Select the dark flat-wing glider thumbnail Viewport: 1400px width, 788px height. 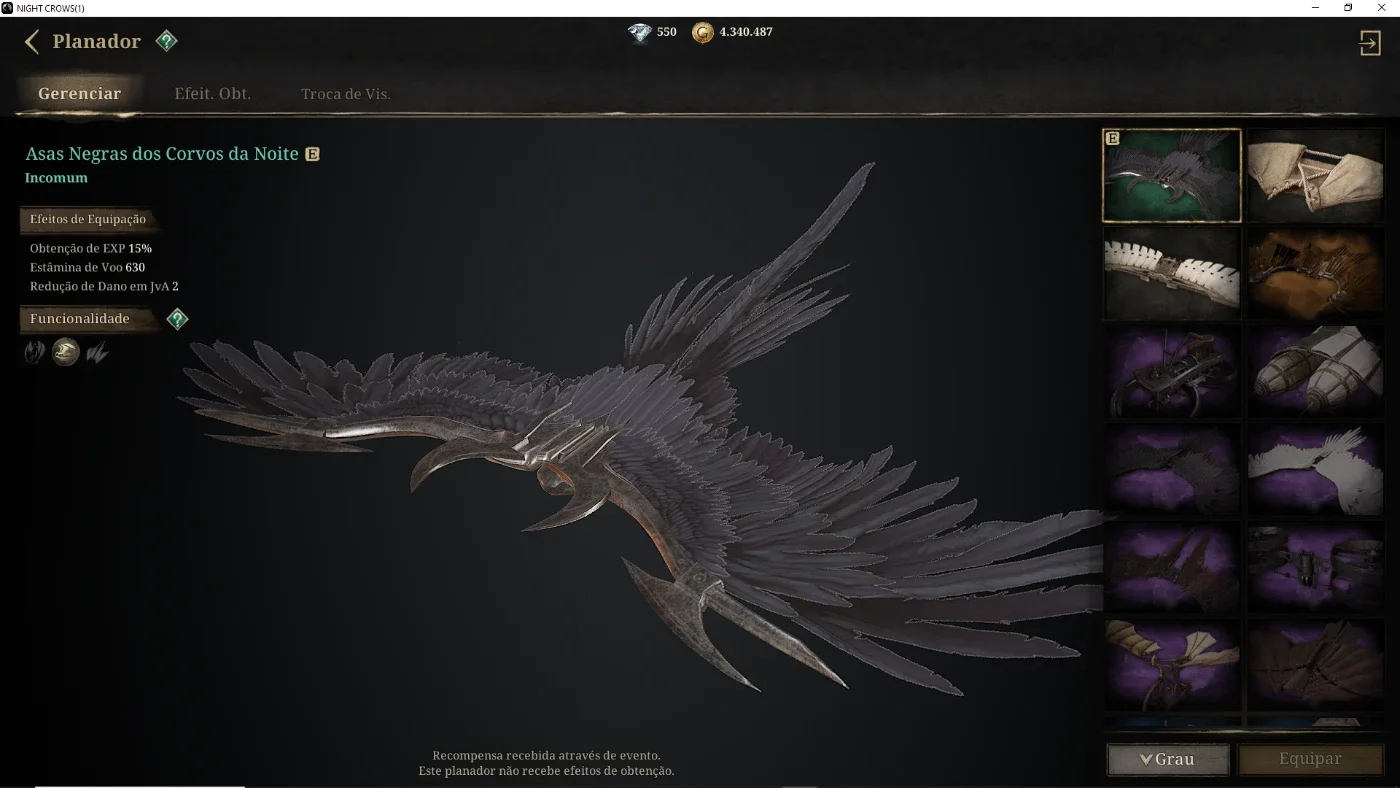1315,567
